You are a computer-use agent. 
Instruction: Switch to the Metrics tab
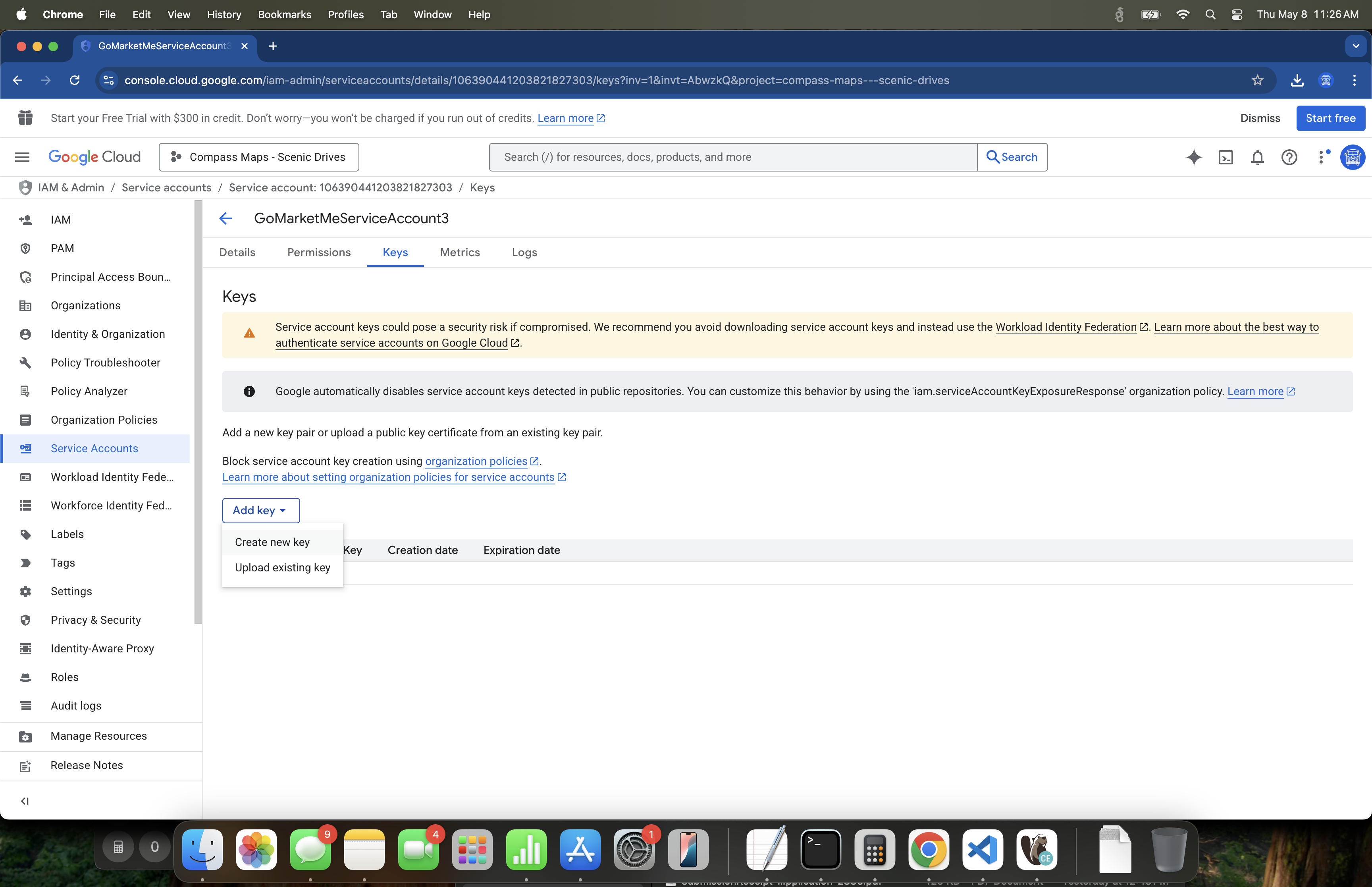[x=460, y=252]
